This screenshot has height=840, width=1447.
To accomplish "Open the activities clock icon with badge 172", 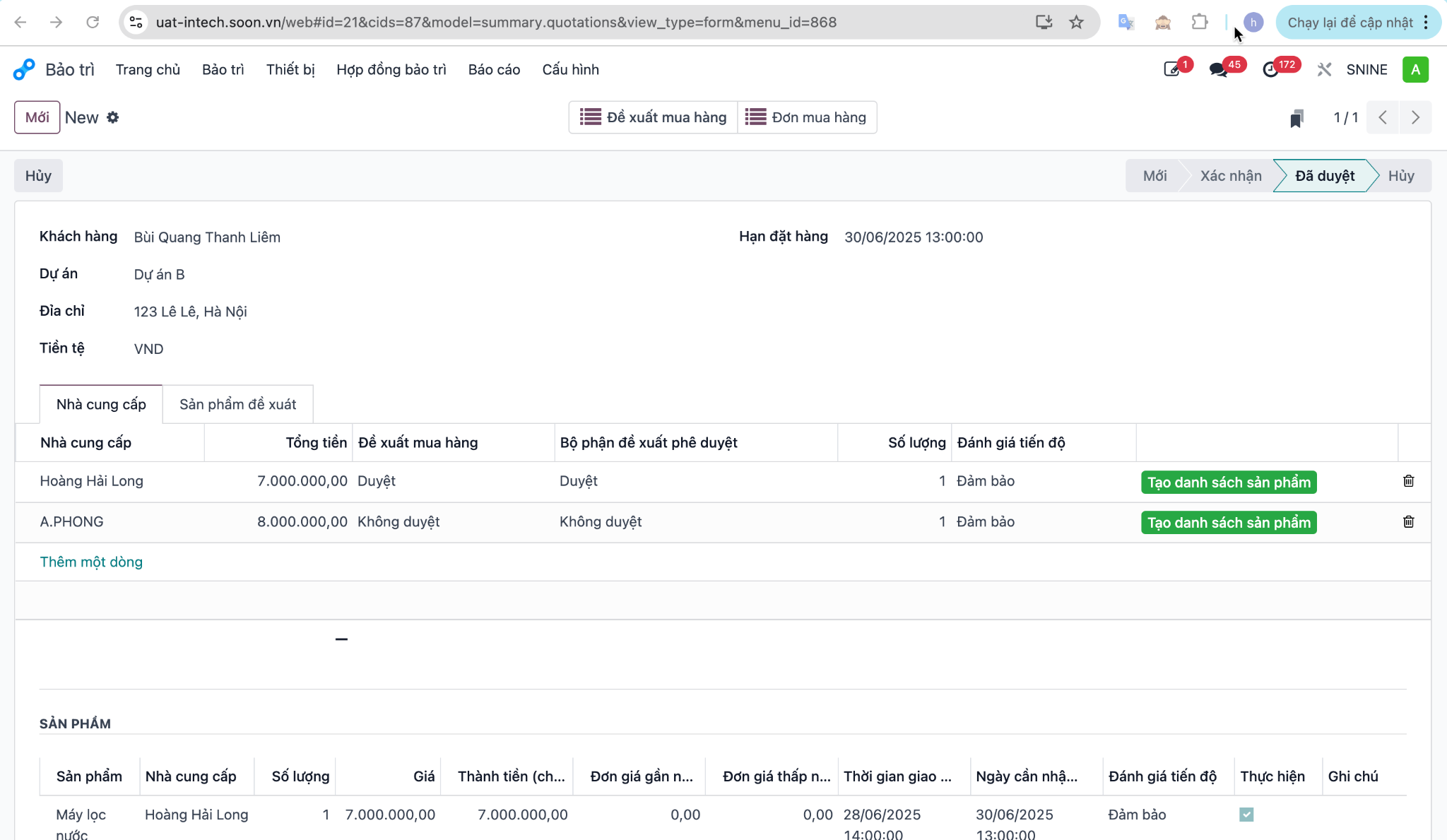I will (x=1271, y=69).
